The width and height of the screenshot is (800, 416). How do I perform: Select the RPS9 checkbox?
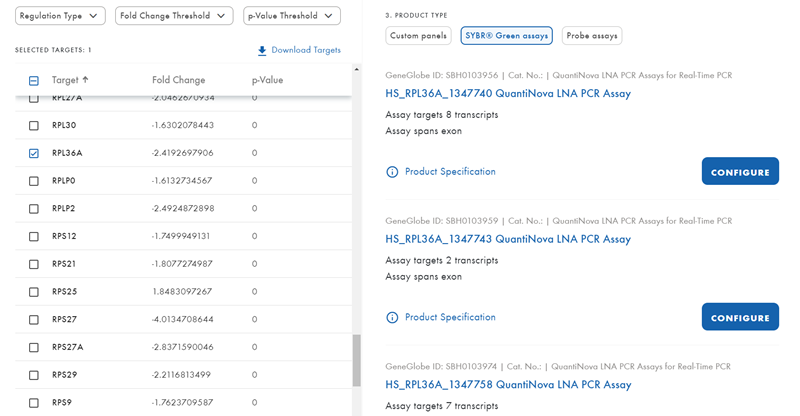[x=34, y=403]
